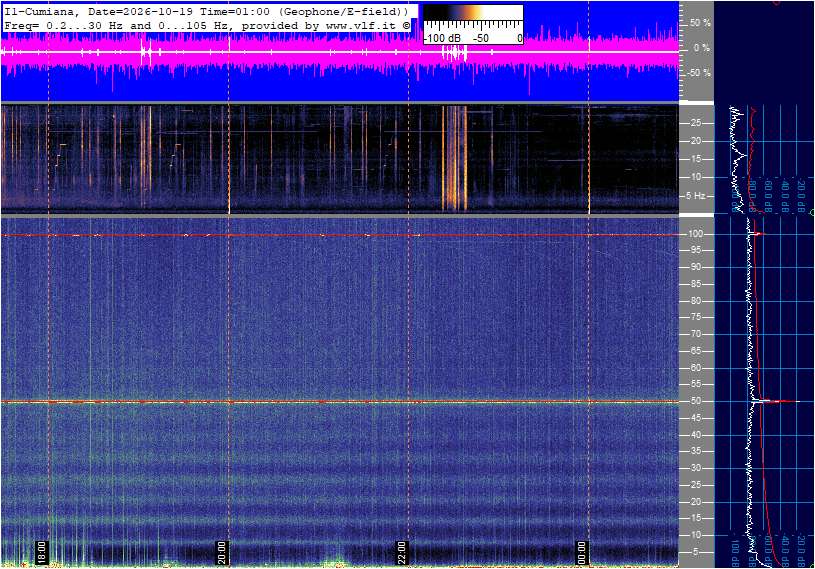Image resolution: width=815 pixels, height=569 pixels.
Task: Click the 100 tick on E-field frequency axis
Action: coord(695,234)
